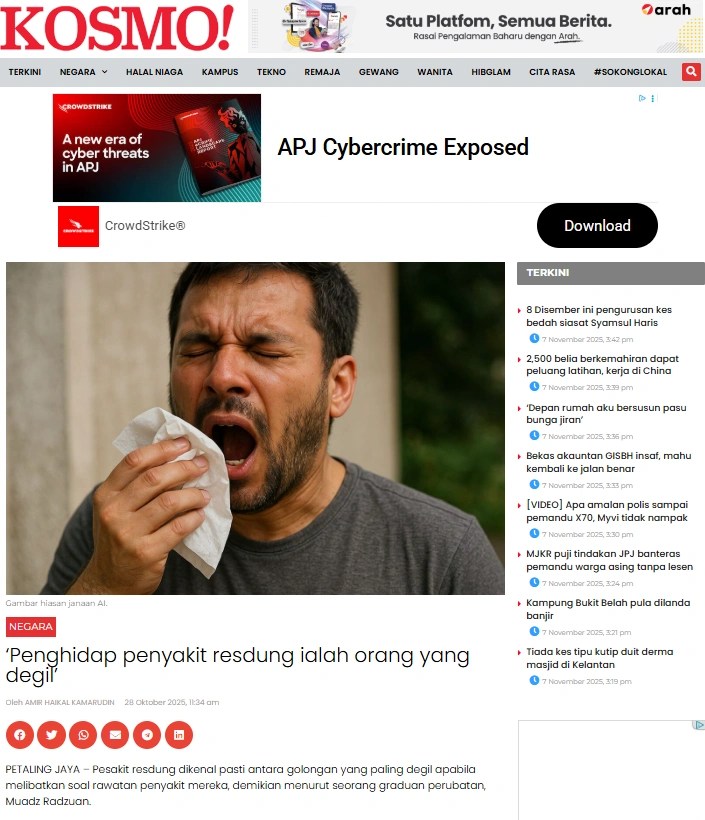This screenshot has height=820, width=705.
Task: Read 'Bekas akauntan GISBH insaf' article
Action: (x=608, y=462)
